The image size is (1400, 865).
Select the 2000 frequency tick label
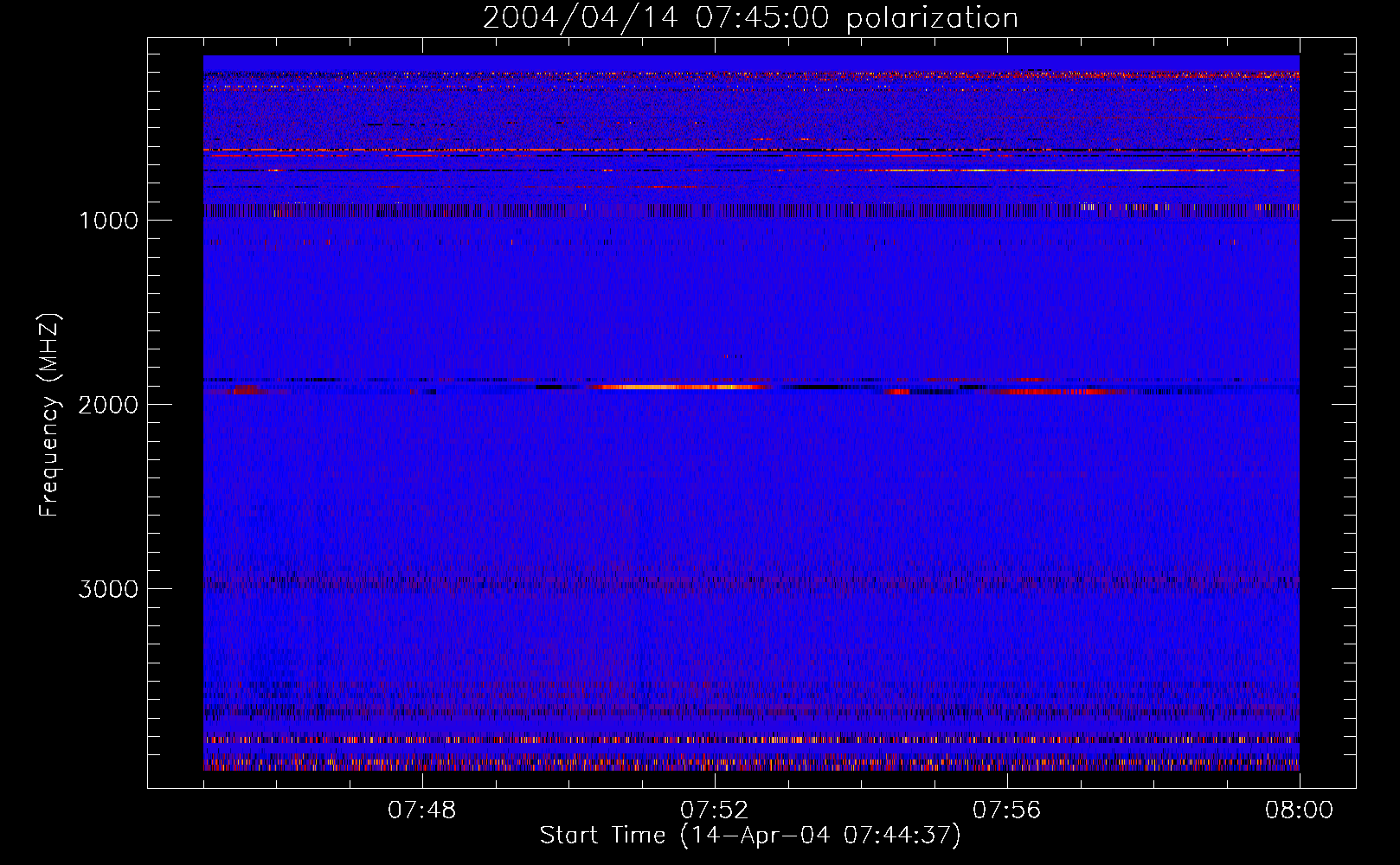[x=108, y=405]
